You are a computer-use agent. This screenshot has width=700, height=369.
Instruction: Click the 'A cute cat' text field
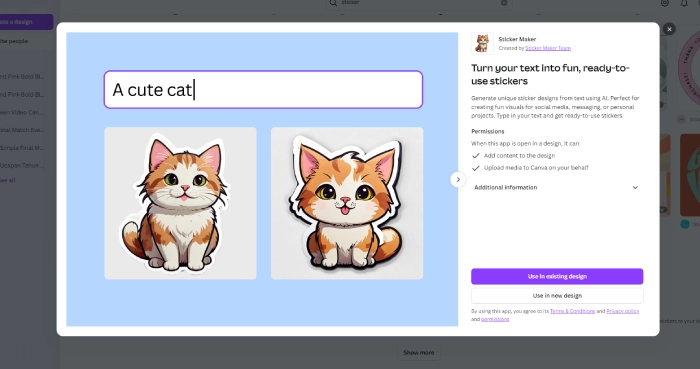tap(263, 90)
